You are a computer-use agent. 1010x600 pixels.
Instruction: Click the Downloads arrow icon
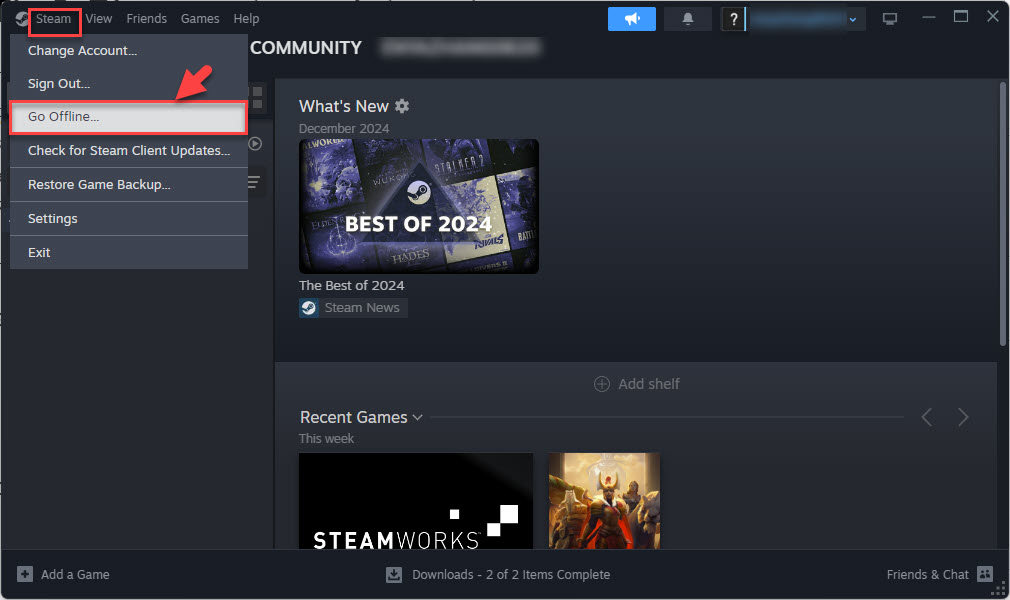[394, 574]
